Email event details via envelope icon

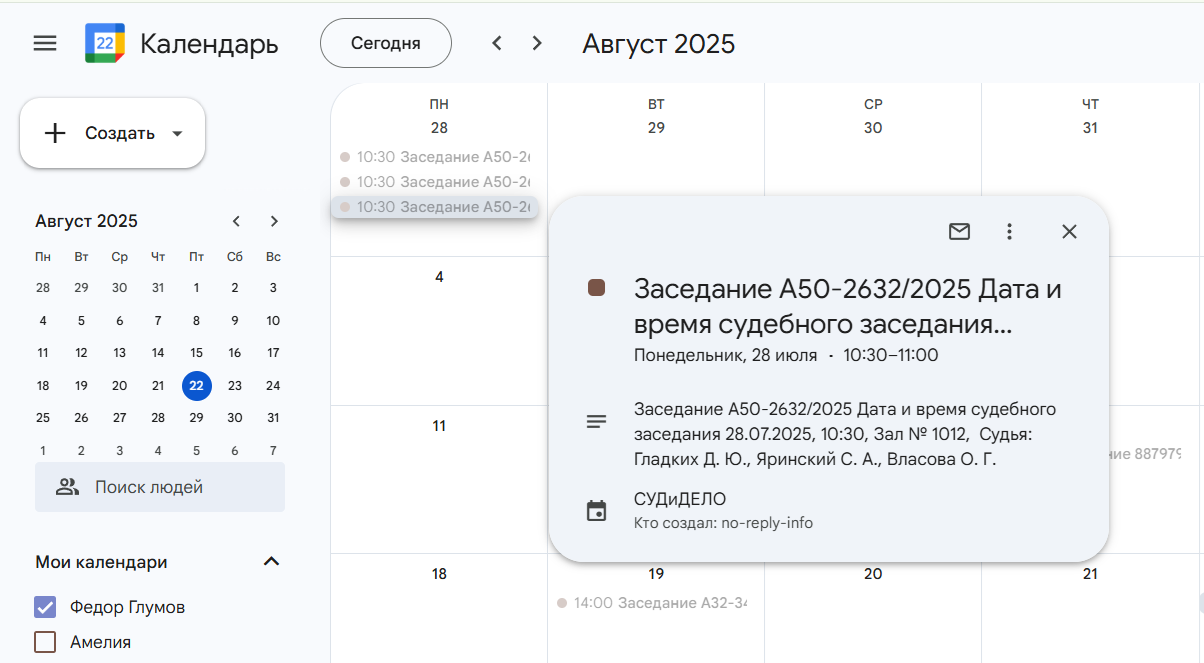point(959,232)
